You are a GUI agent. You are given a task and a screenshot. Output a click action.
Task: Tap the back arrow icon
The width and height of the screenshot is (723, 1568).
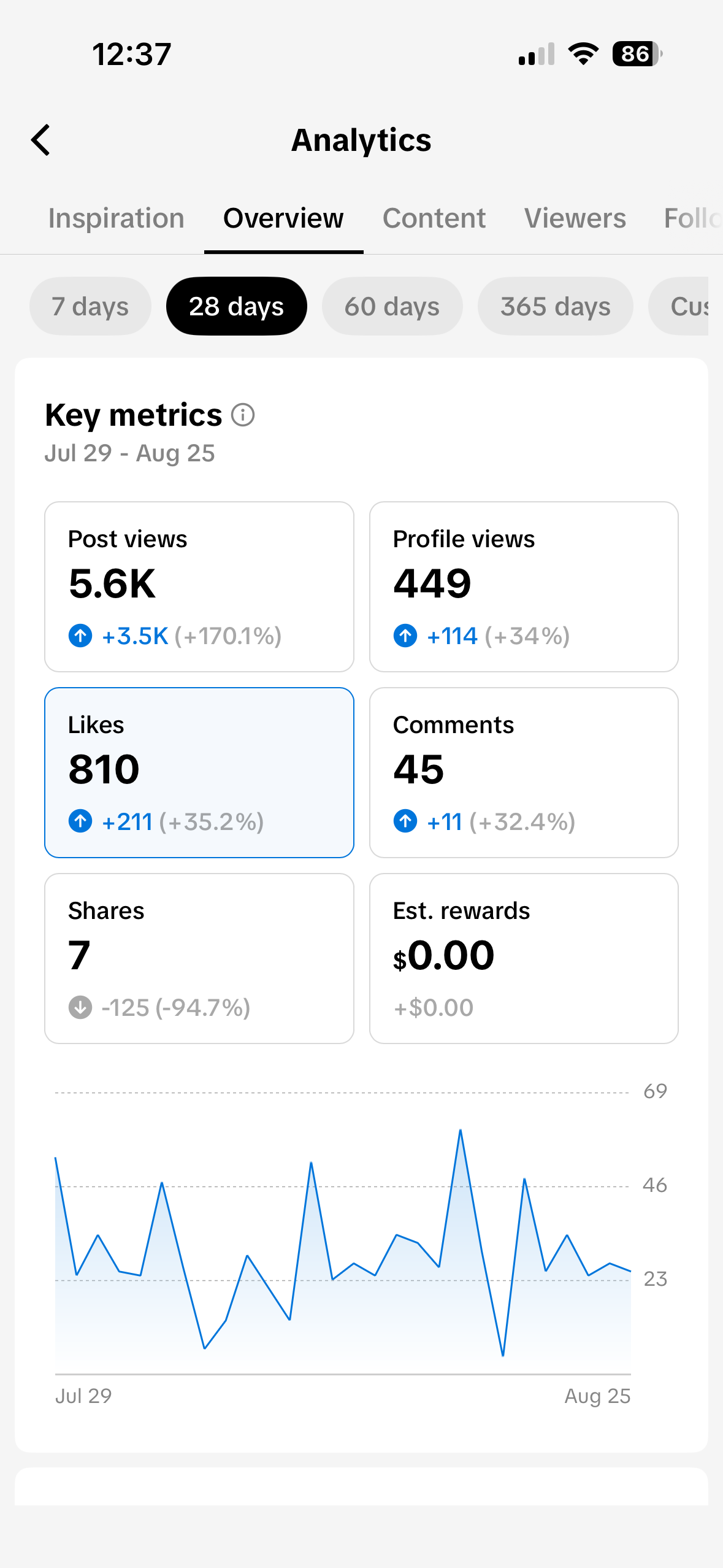40,140
